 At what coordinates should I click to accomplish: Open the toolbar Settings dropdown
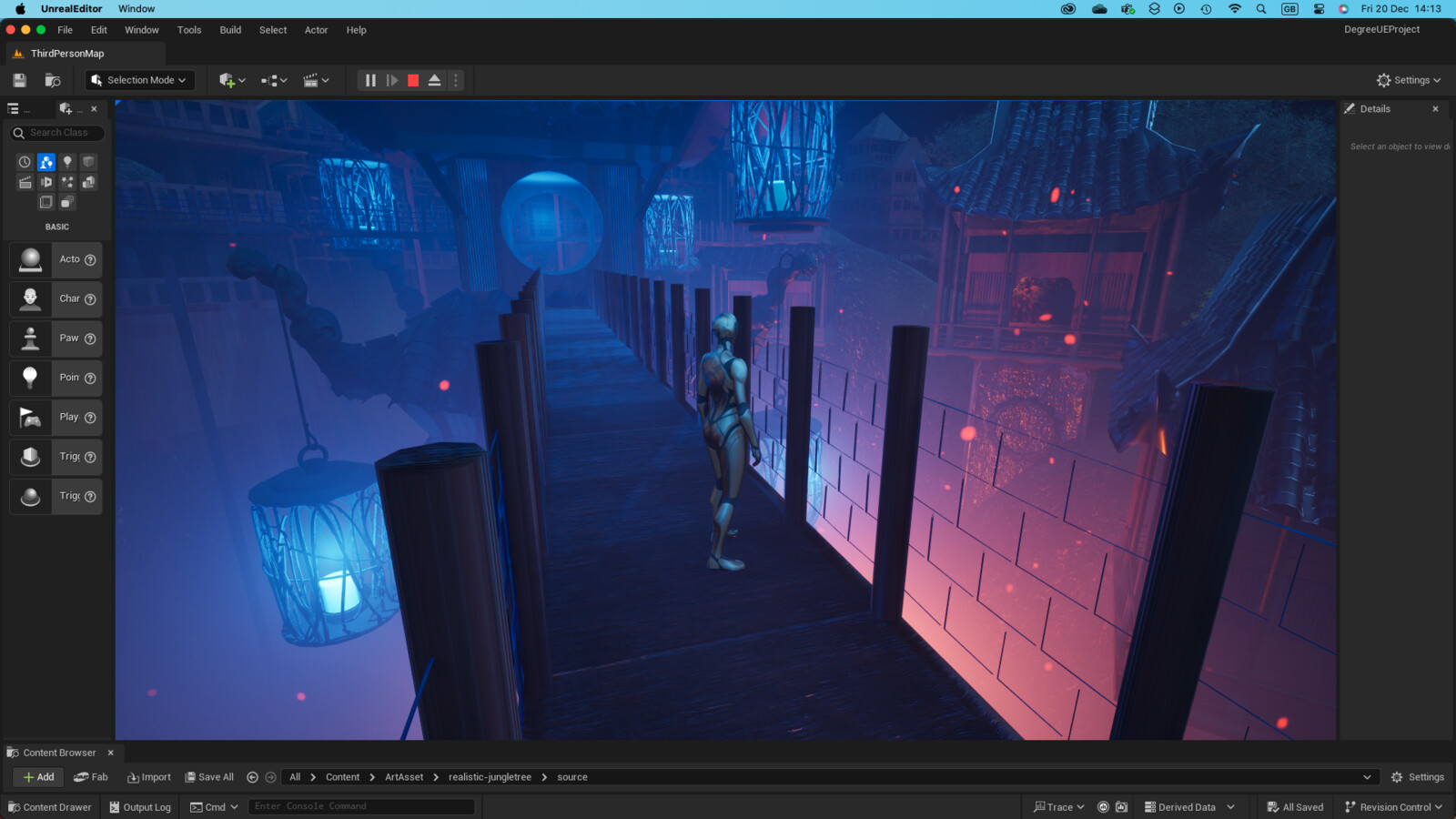pos(1409,80)
